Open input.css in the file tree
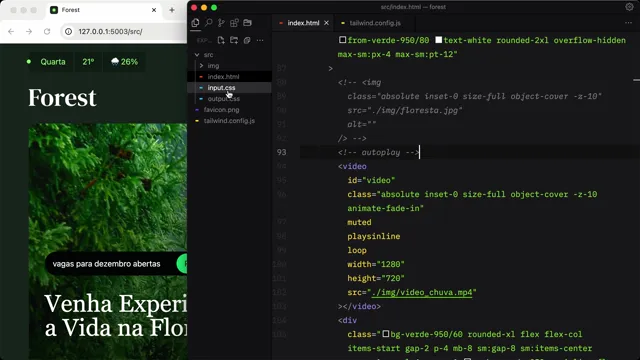This screenshot has width=640, height=360. tap(221, 88)
